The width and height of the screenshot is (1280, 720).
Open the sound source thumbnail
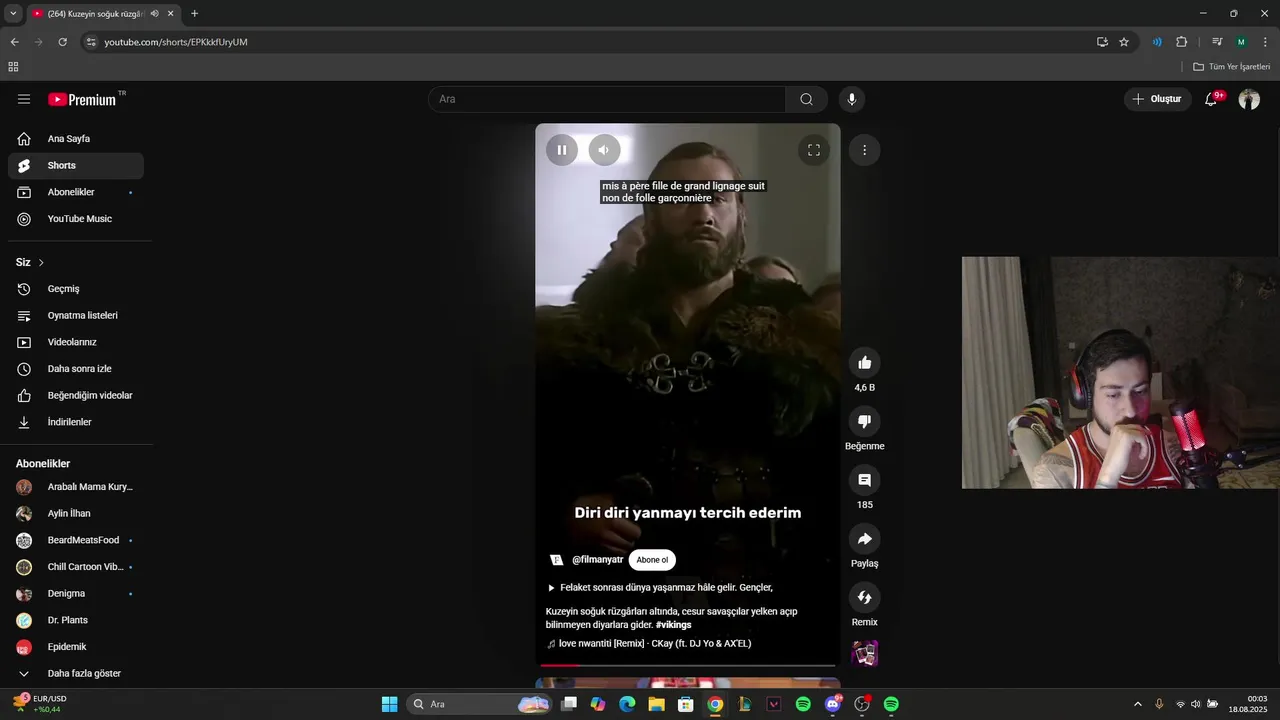coord(865,654)
